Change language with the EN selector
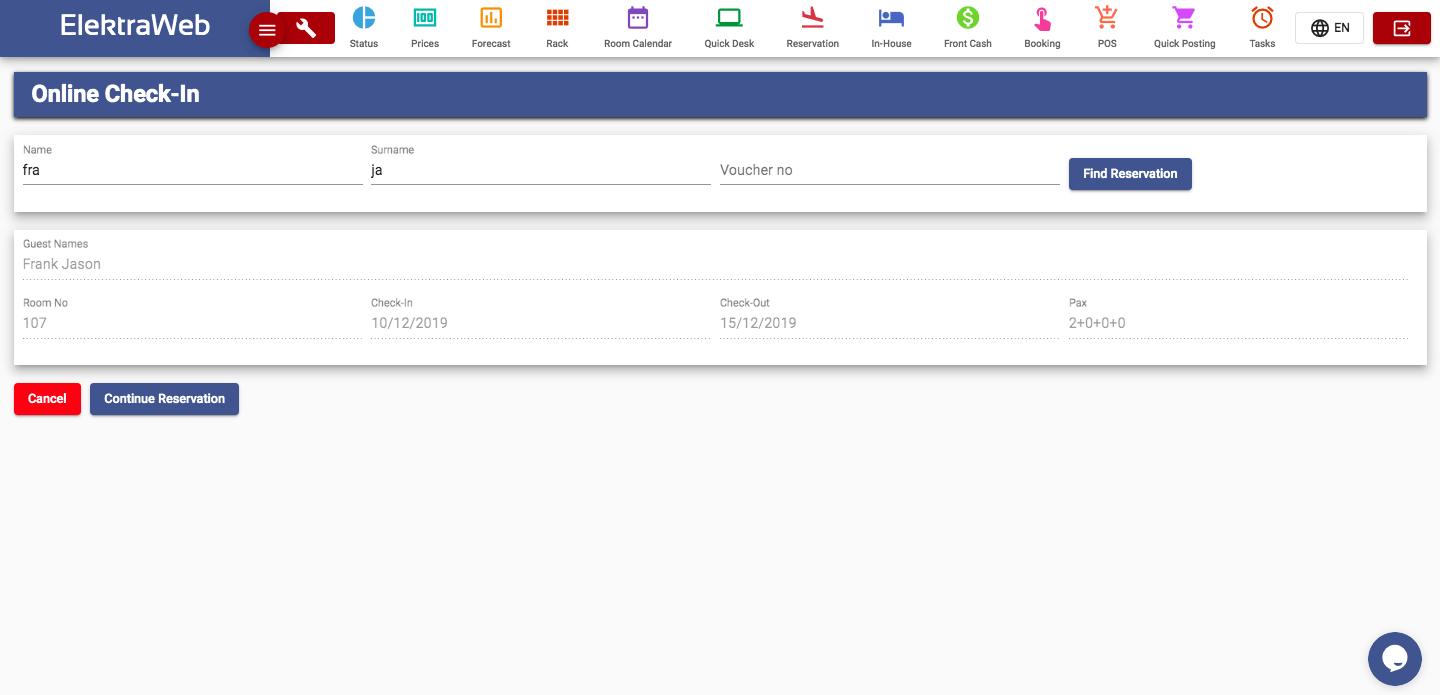This screenshot has width=1440, height=695. 1329,28
